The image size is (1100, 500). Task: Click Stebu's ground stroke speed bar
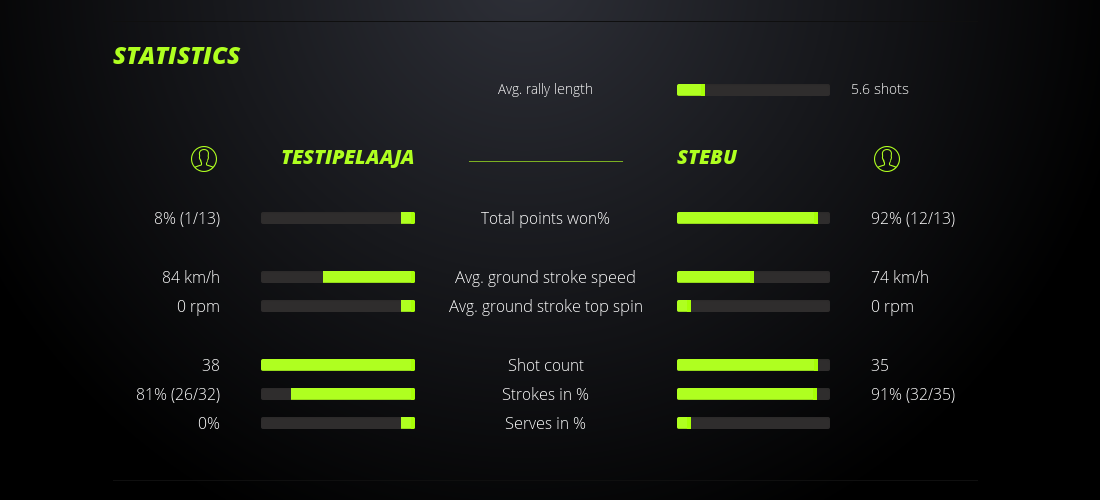pos(753,277)
